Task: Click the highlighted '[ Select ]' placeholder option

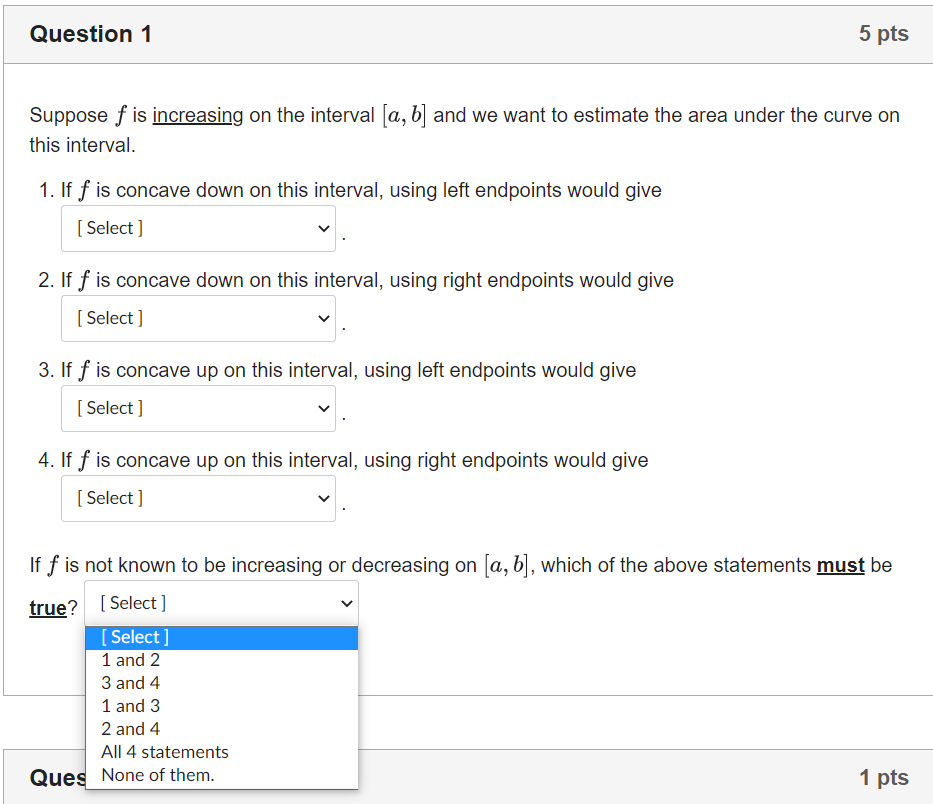Action: [135, 637]
